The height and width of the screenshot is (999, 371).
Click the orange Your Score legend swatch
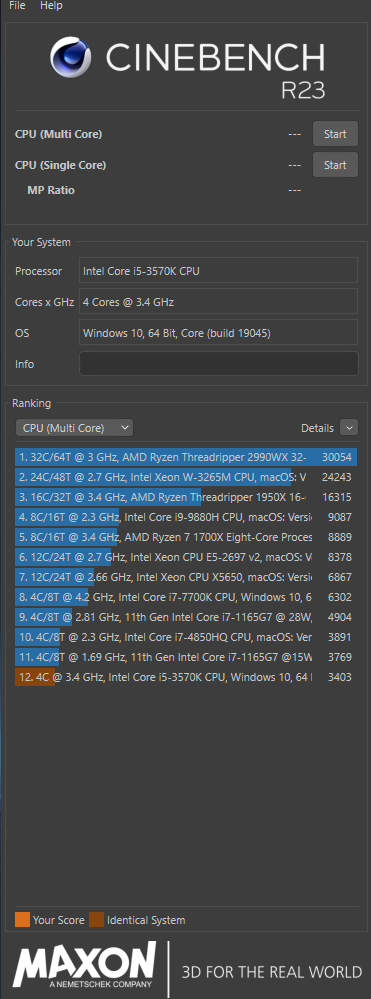(x=22, y=919)
